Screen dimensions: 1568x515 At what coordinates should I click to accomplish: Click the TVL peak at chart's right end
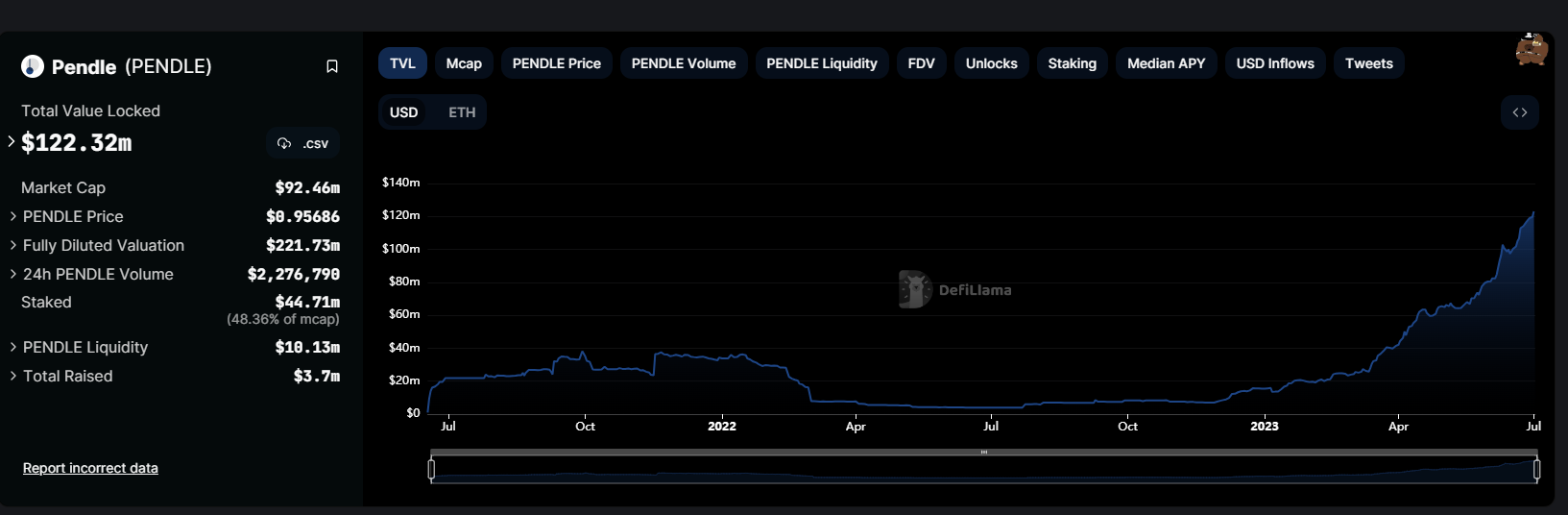click(x=1532, y=213)
